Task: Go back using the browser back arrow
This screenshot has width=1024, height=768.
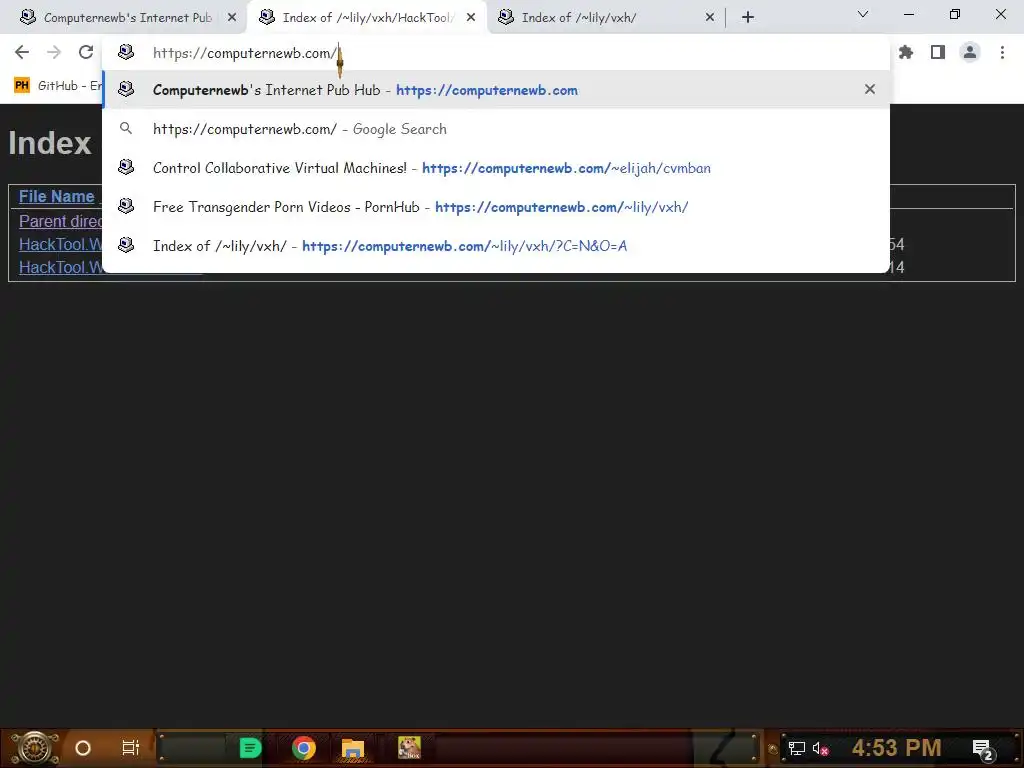Action: [x=22, y=52]
